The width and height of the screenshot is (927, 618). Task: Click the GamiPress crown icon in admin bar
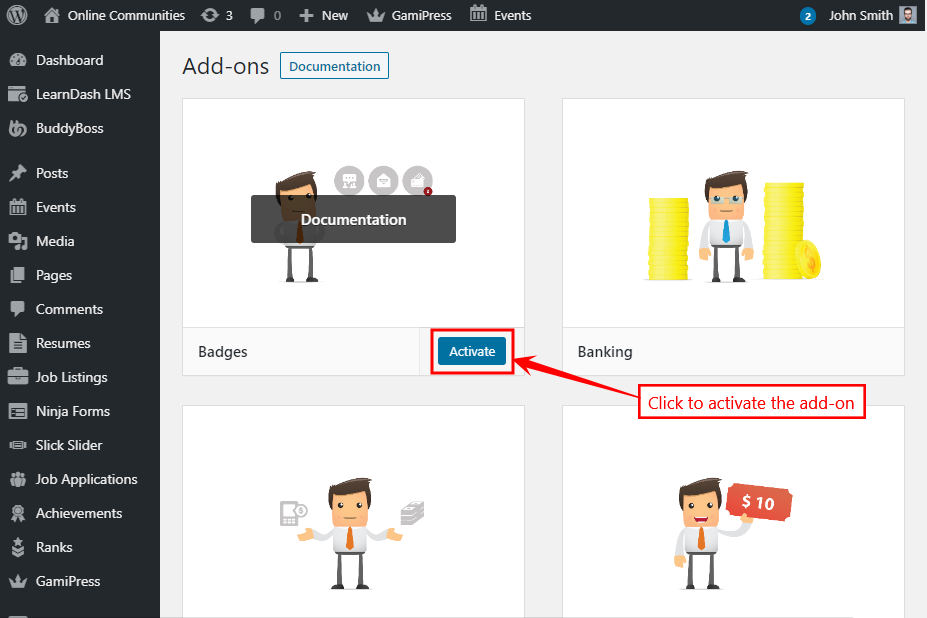click(x=376, y=15)
